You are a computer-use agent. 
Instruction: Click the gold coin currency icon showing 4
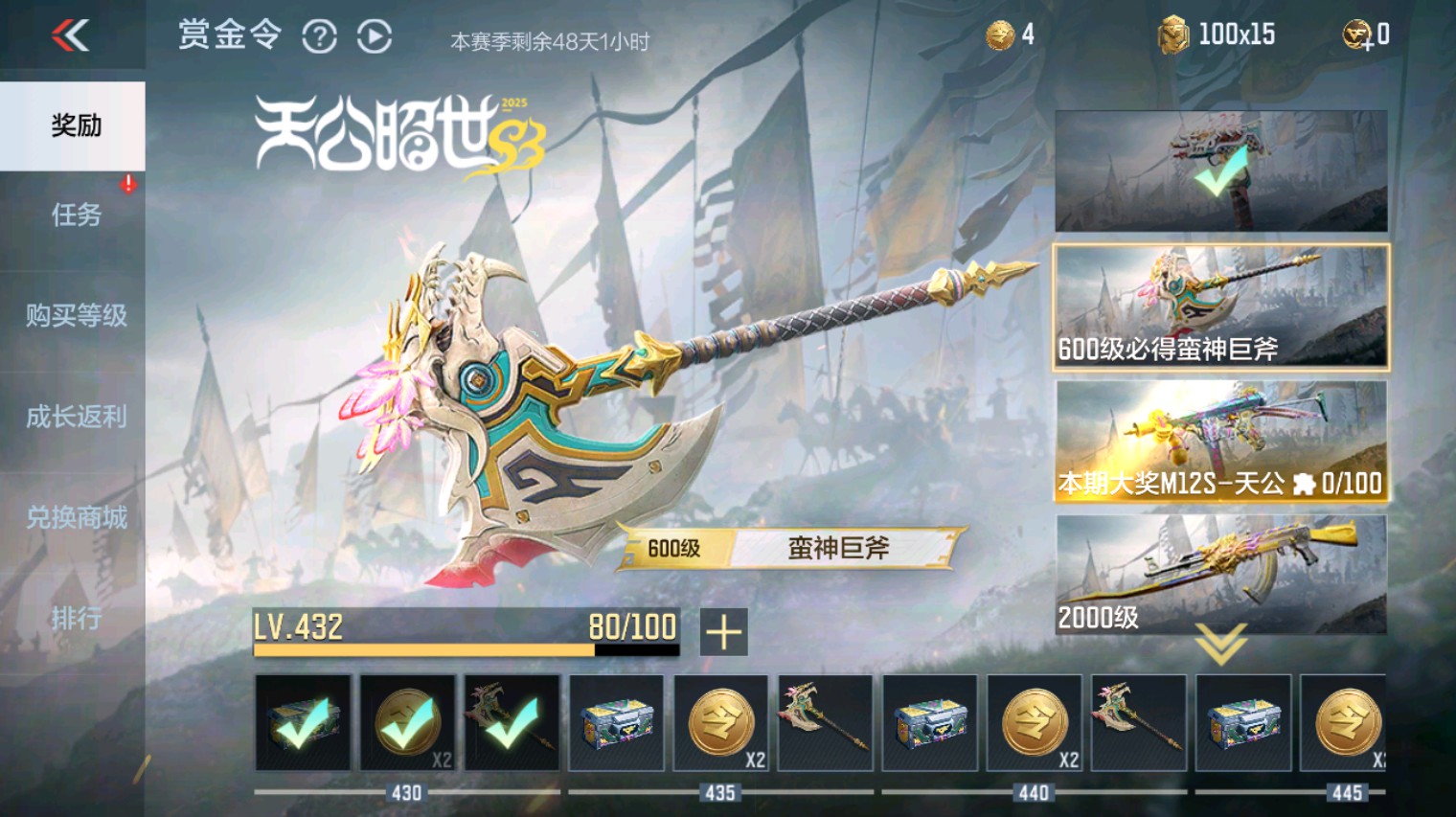(x=1000, y=35)
